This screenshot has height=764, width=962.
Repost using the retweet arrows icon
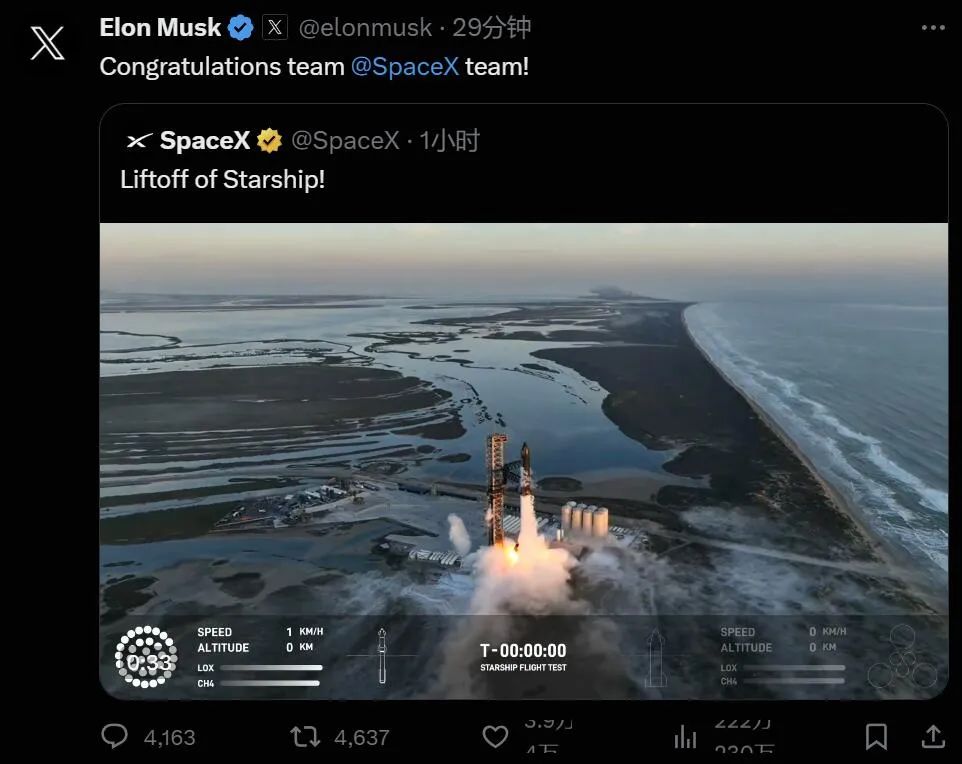(x=305, y=737)
